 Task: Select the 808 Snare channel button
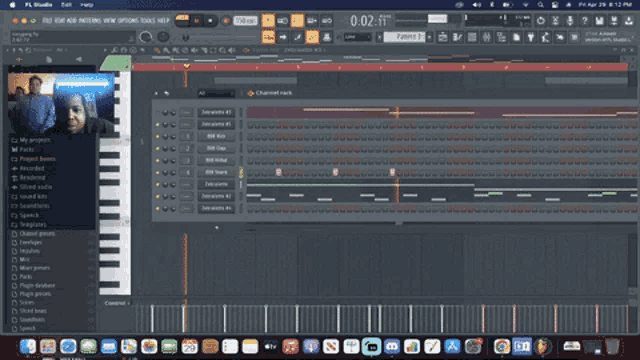pyautogui.click(x=216, y=172)
